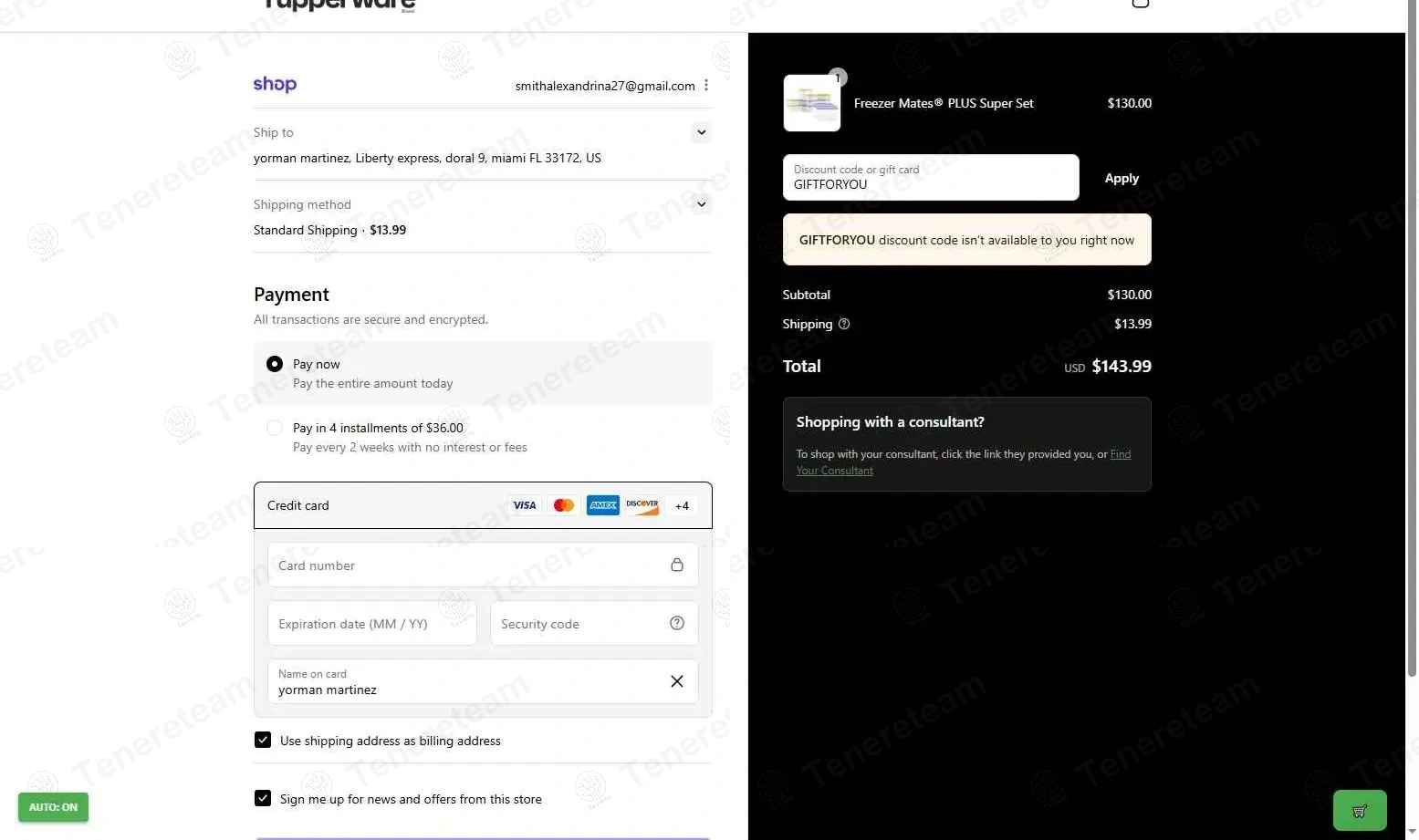1419x840 pixels.
Task: Click the Visa card icon
Action: point(525,505)
